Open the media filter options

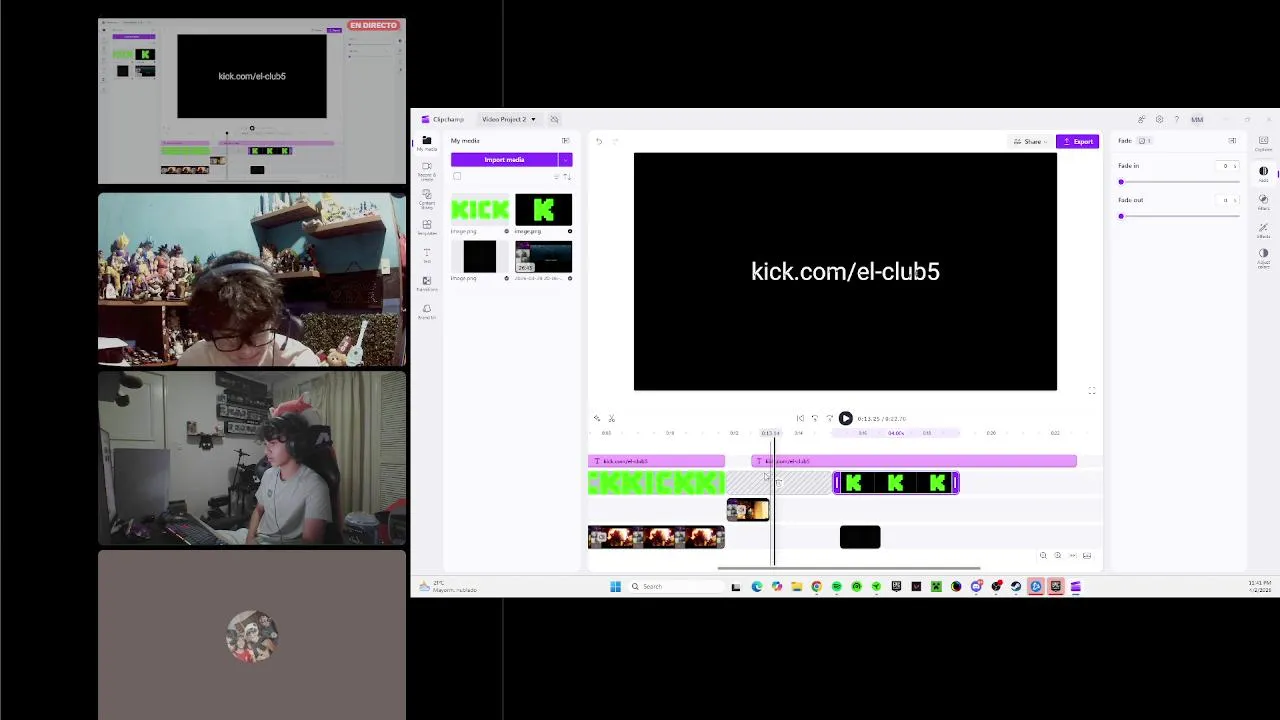[557, 176]
